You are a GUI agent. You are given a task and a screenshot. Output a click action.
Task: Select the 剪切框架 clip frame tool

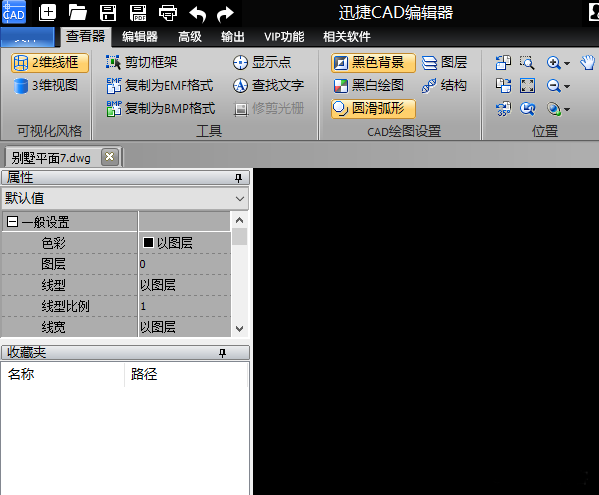tap(141, 62)
